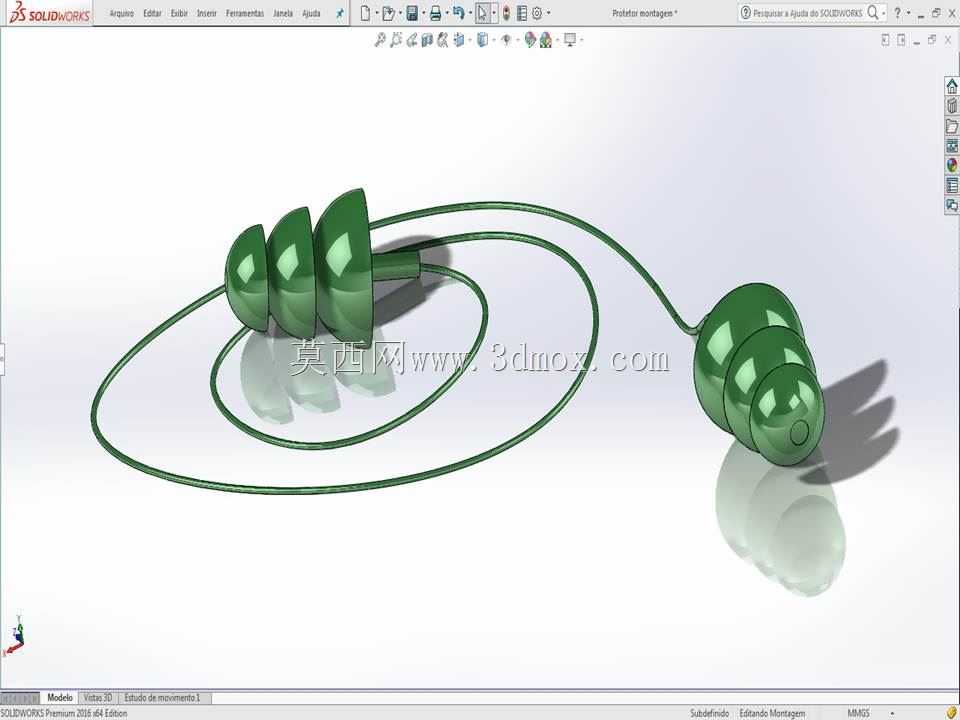Click the Help question mark icon
The image size is (960, 720).
pos(898,13)
